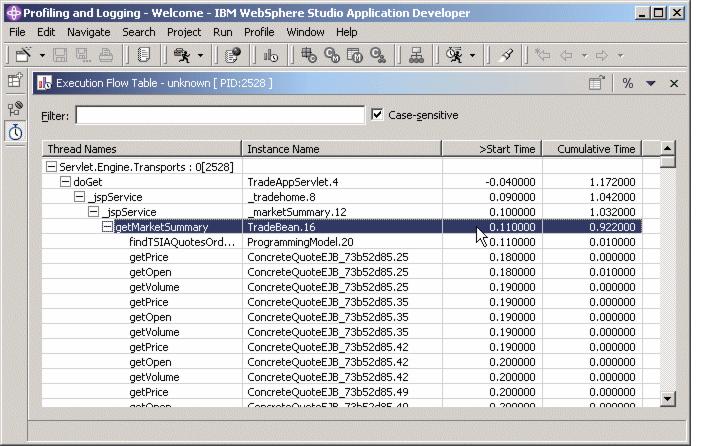The width and height of the screenshot is (713, 446).
Task: Collapse the _jspService _tradehome.8 node
Action: pyautogui.click(x=80, y=197)
